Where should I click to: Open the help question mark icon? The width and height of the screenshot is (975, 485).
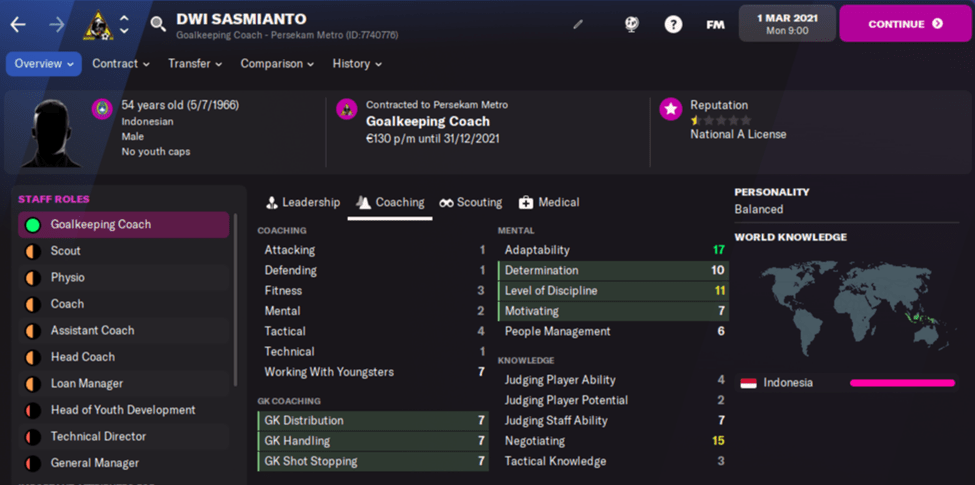coord(673,24)
